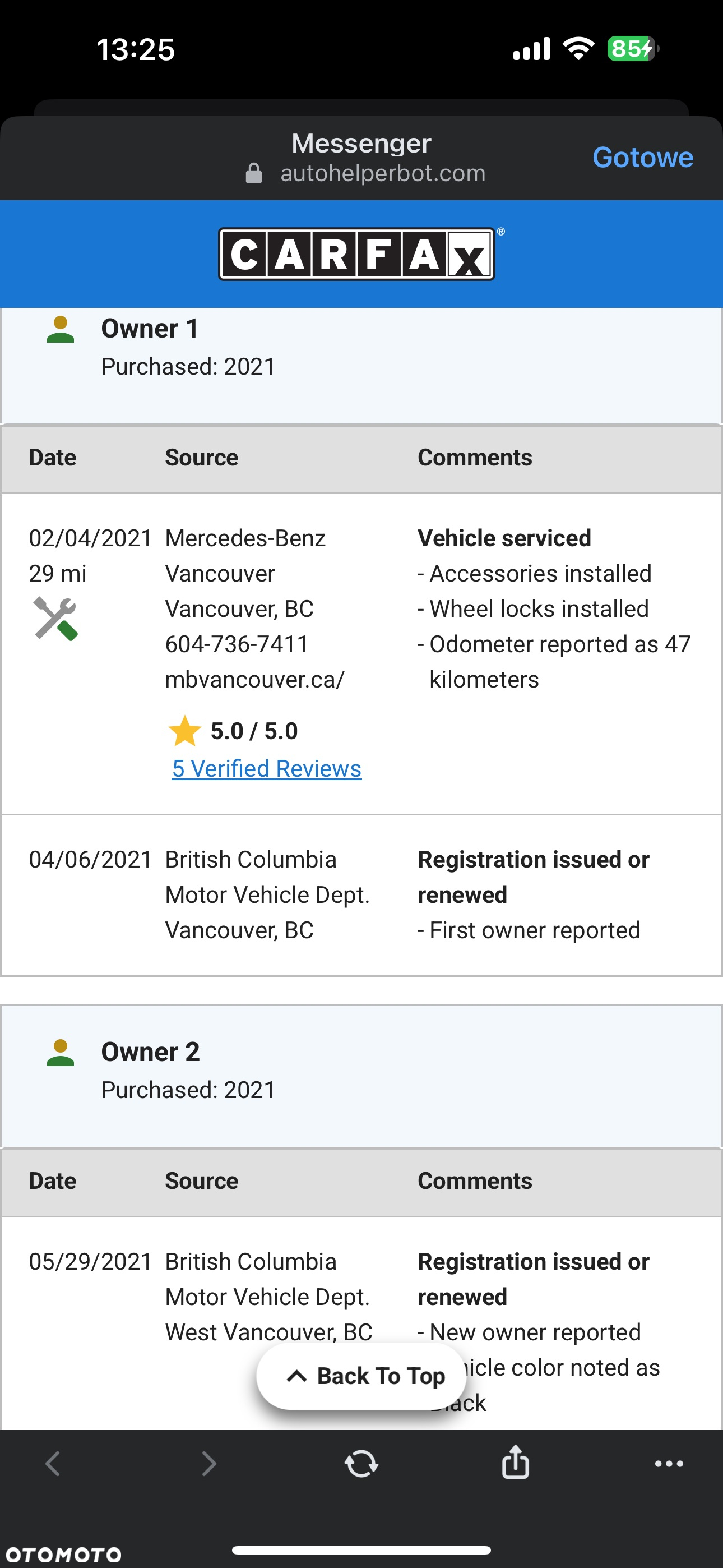Go forward with the browser forward arrow
Image resolution: width=723 pixels, height=1568 pixels.
tap(208, 1464)
